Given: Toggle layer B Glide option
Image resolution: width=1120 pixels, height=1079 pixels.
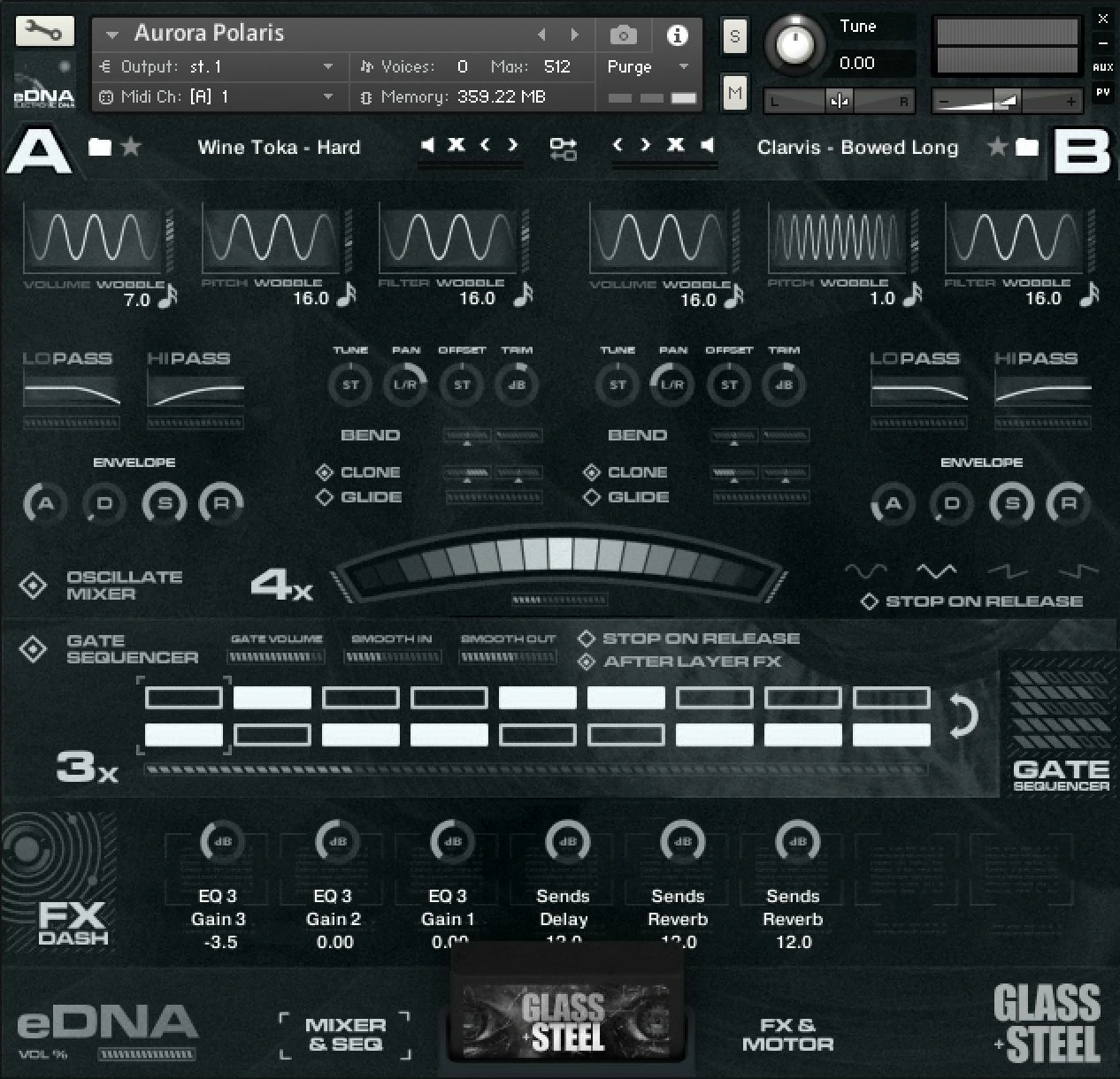Looking at the screenshot, I should coord(592,497).
